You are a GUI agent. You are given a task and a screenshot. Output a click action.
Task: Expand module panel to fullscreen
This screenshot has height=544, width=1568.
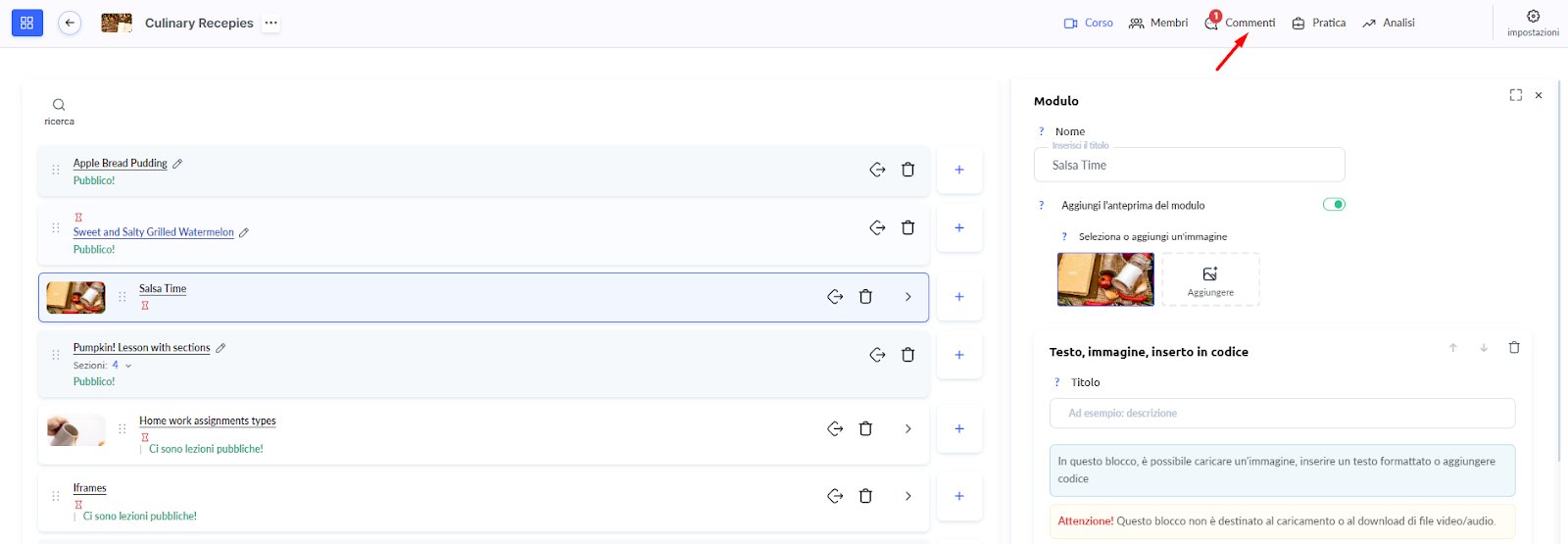pos(1515,95)
